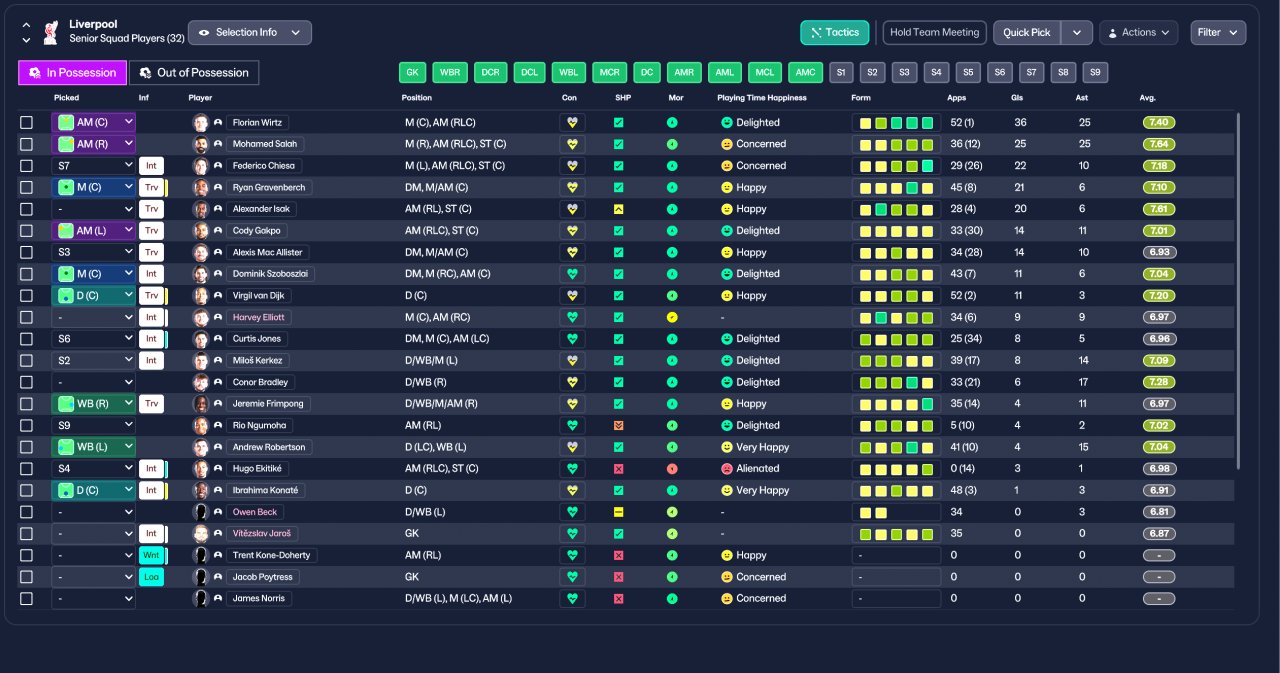Open Harvey Elliott's player profile
This screenshot has width=1280, height=673.
258,317
